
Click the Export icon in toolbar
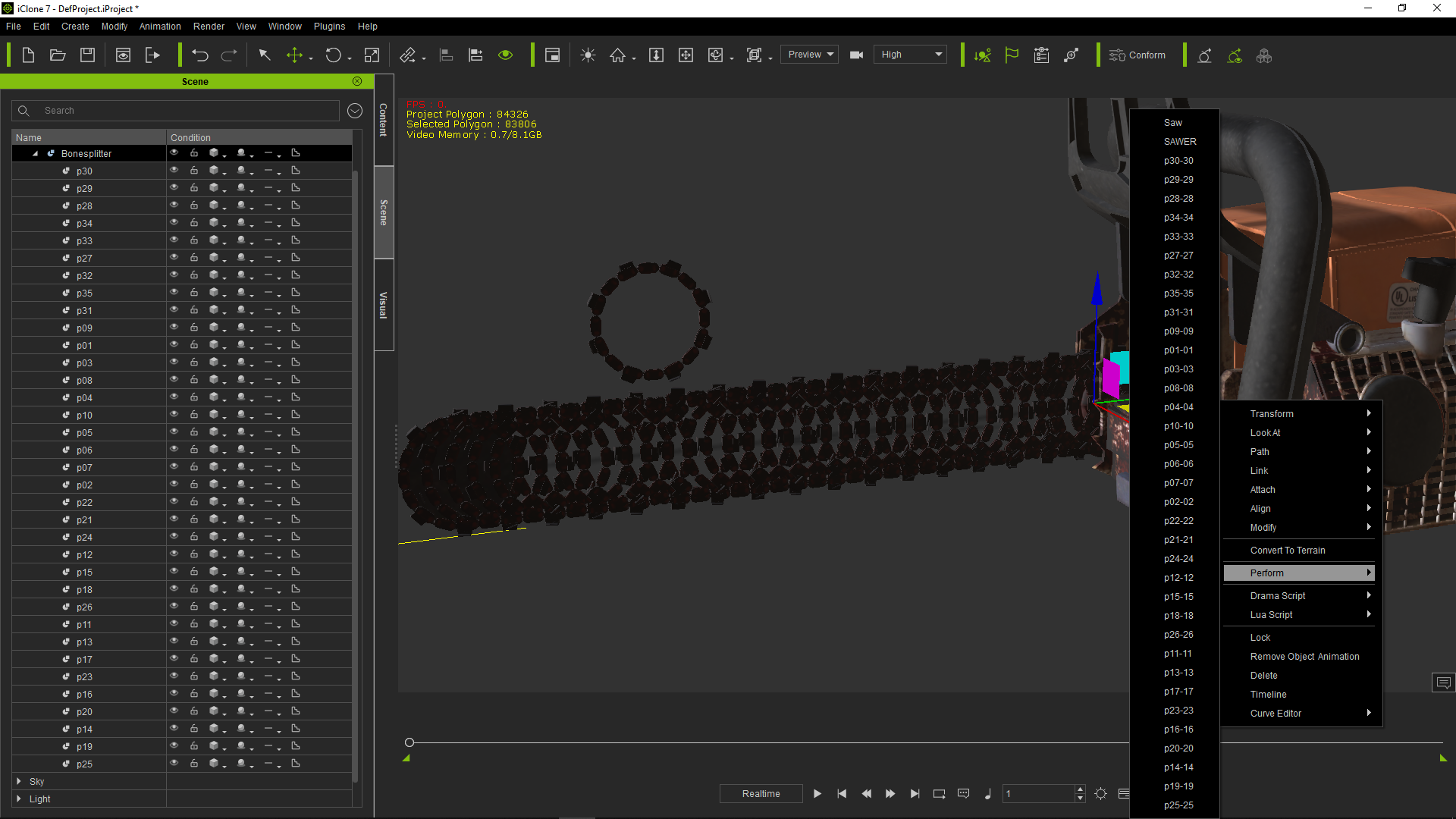152,55
